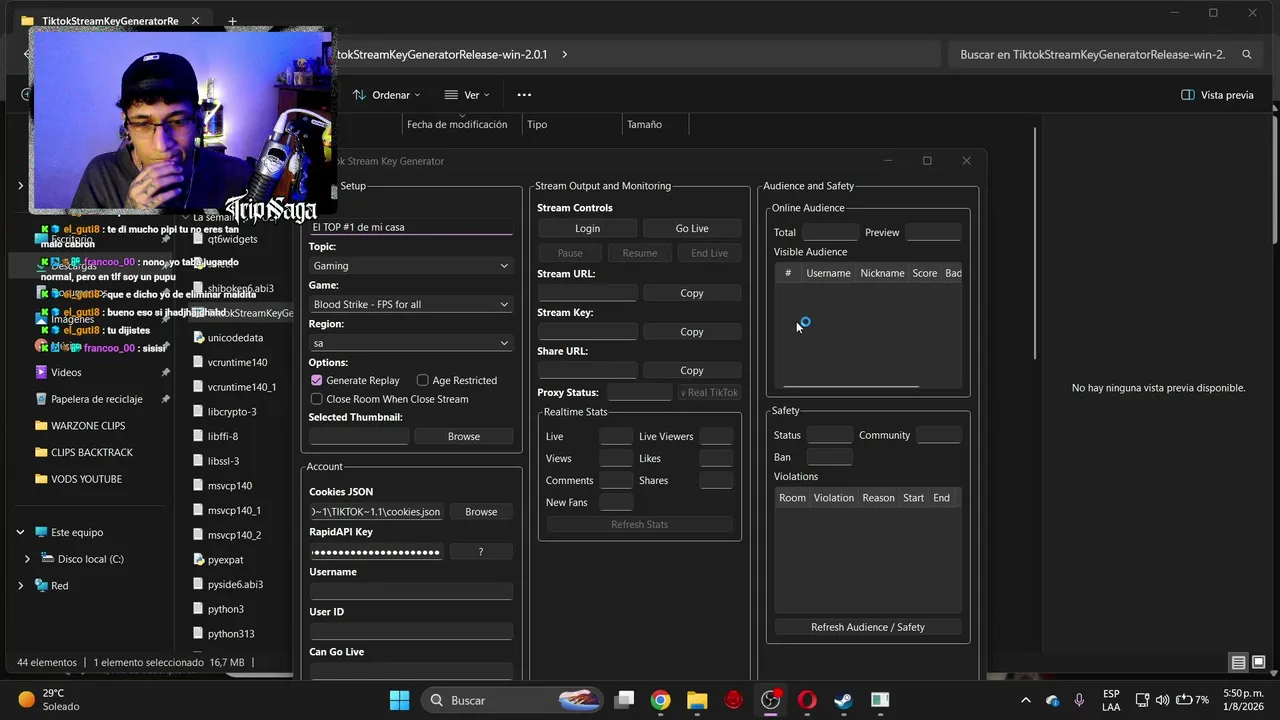The height and width of the screenshot is (720, 1280).
Task: Click the Login button in Stream Controls
Action: point(588,228)
